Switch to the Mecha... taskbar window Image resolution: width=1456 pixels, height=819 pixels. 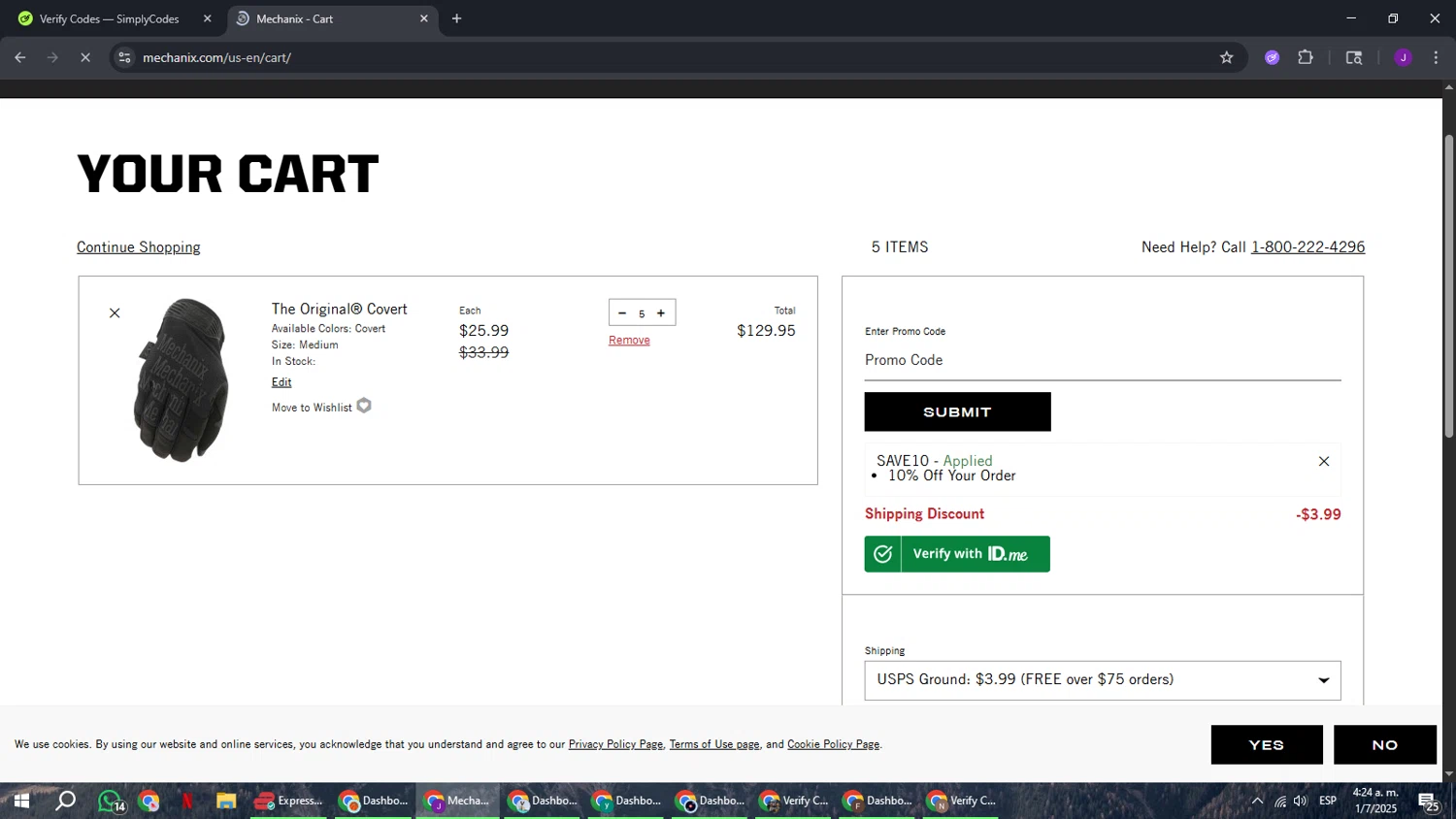tap(458, 801)
